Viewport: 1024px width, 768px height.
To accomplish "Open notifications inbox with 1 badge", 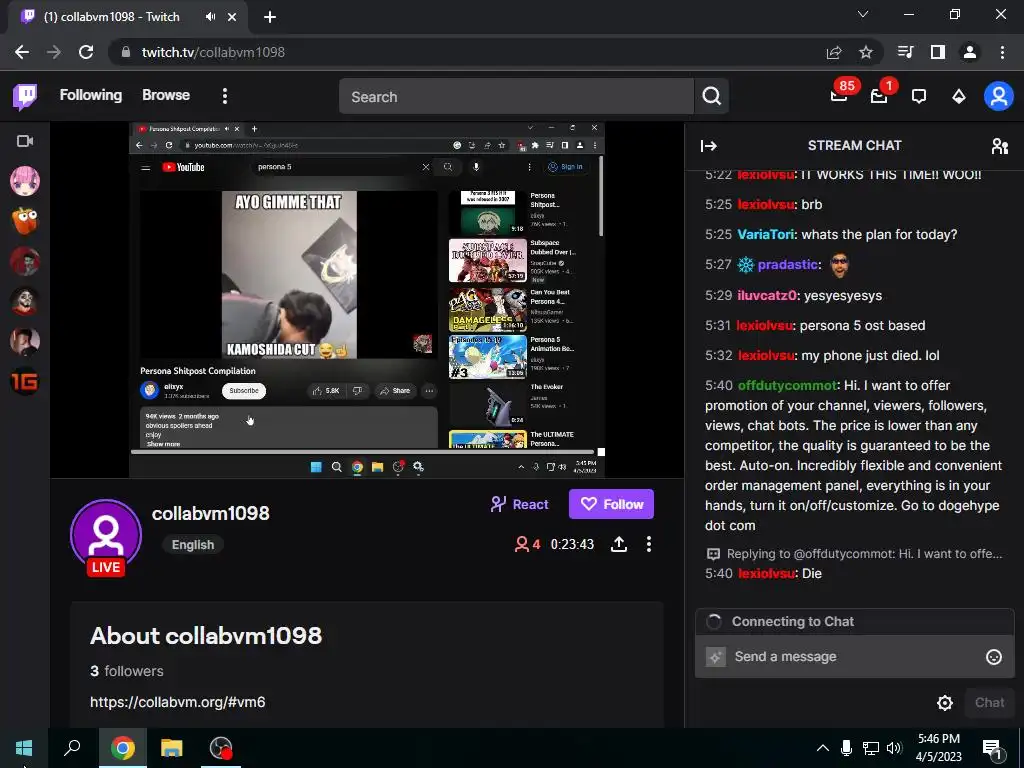I will pyautogui.click(x=879, y=96).
